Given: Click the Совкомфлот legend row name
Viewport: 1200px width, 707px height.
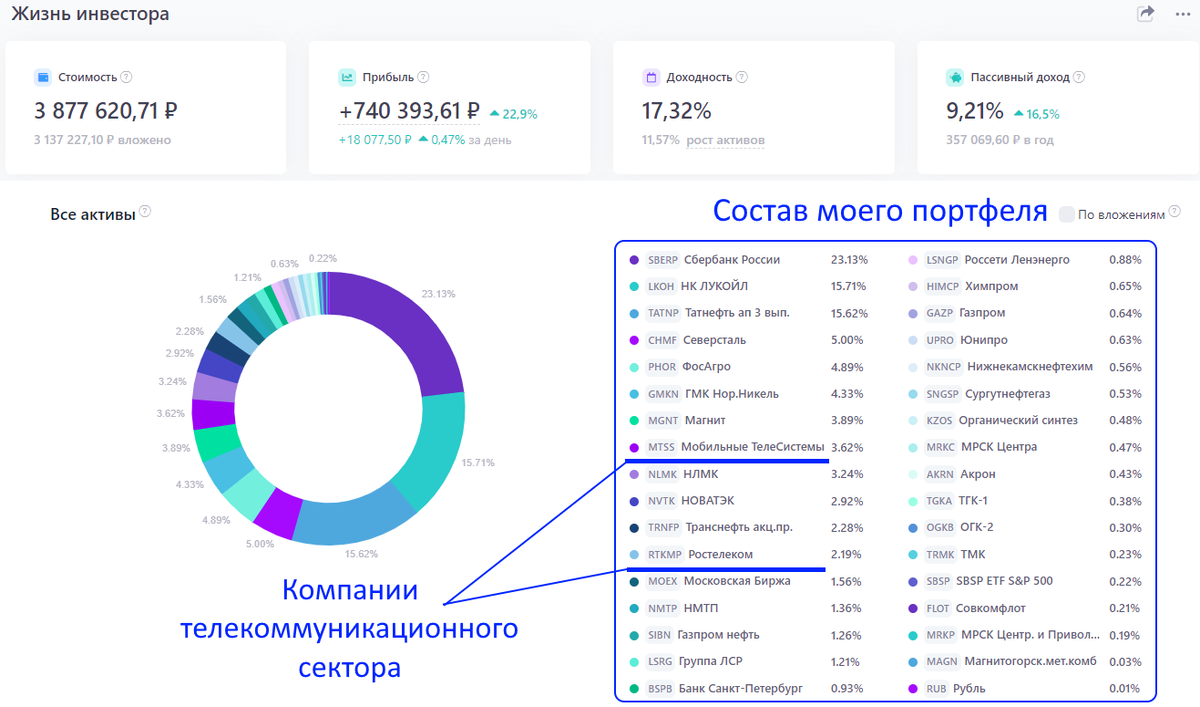Looking at the screenshot, I should tap(991, 608).
